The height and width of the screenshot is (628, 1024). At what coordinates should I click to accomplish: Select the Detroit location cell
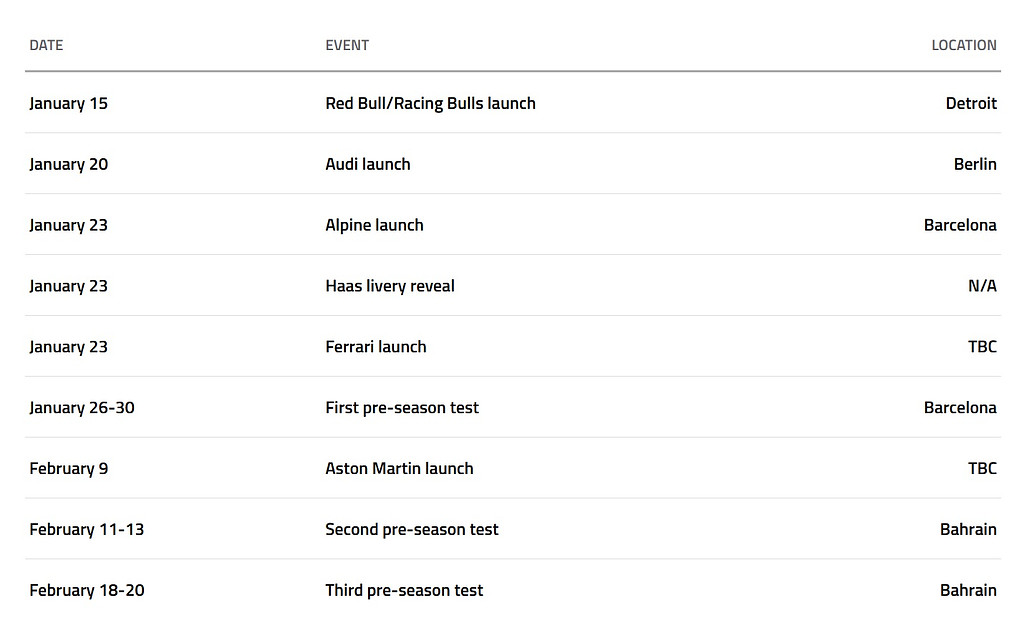970,103
